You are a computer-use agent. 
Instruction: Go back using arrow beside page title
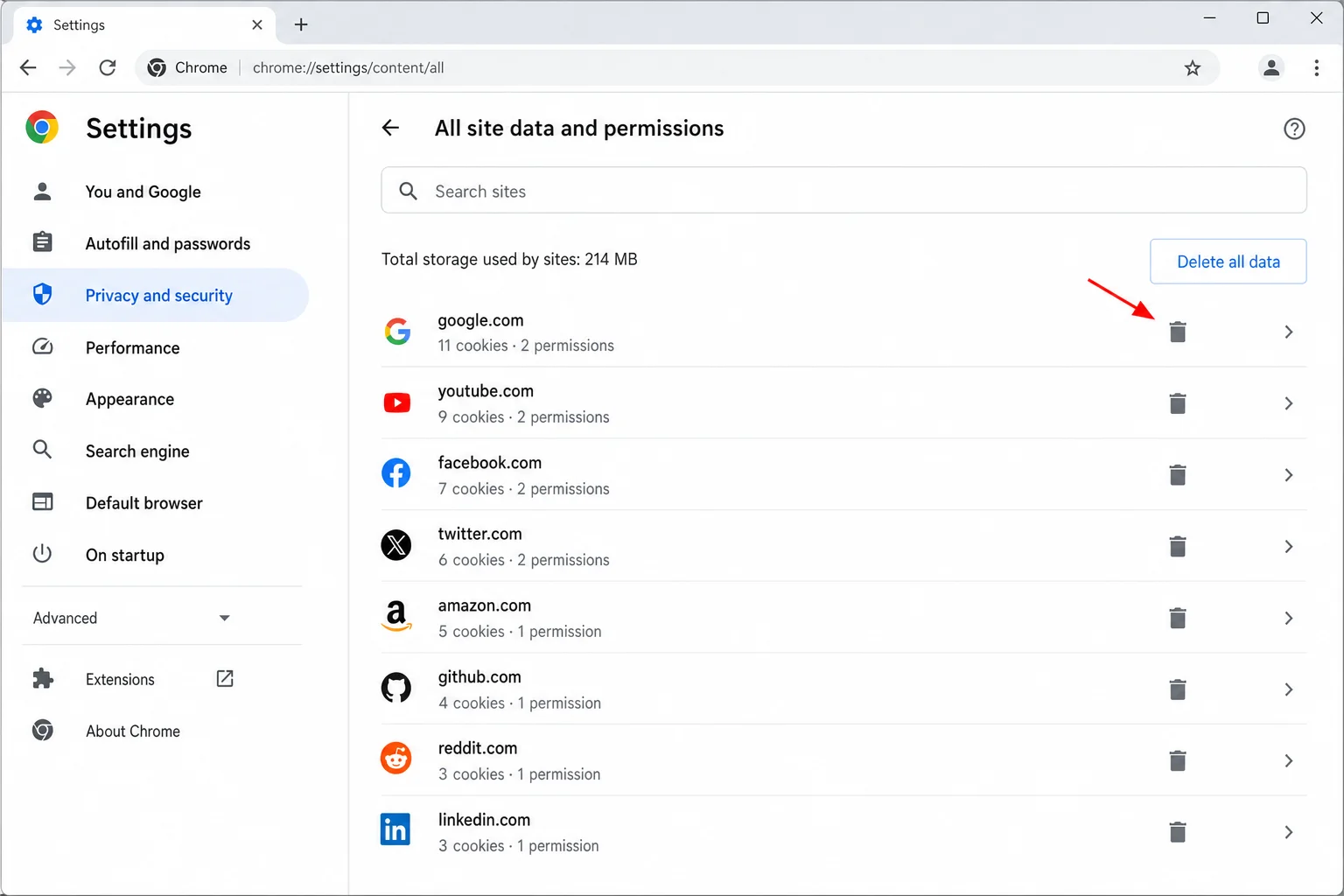pos(390,128)
